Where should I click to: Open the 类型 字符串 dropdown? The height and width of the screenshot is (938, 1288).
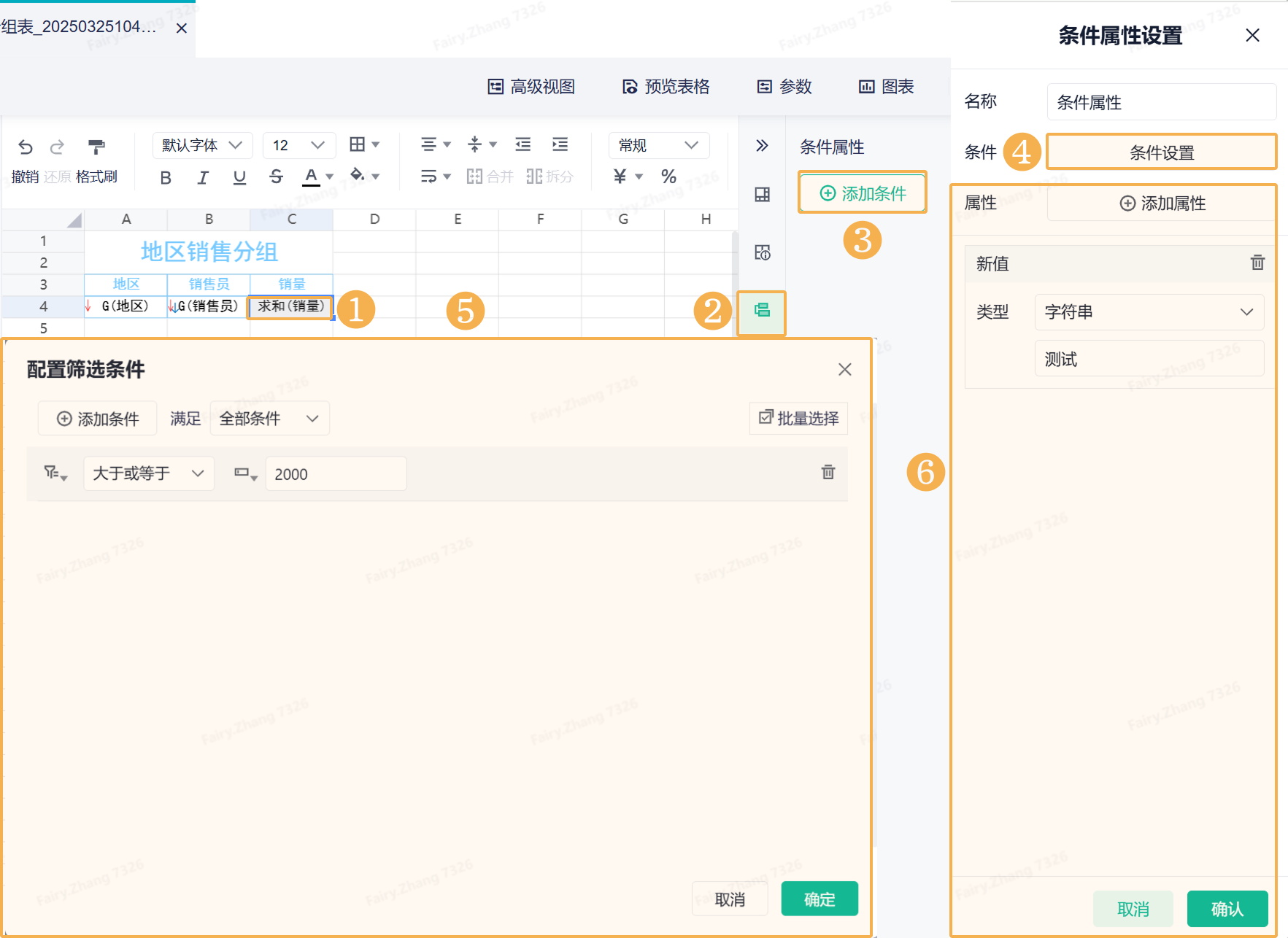point(1149,312)
